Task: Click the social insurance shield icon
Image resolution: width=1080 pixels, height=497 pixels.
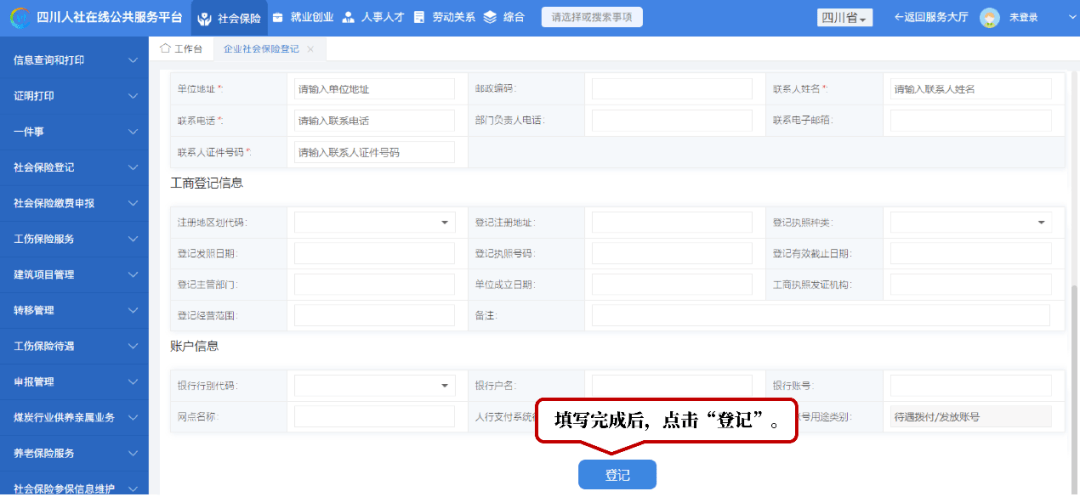Action: [x=205, y=18]
